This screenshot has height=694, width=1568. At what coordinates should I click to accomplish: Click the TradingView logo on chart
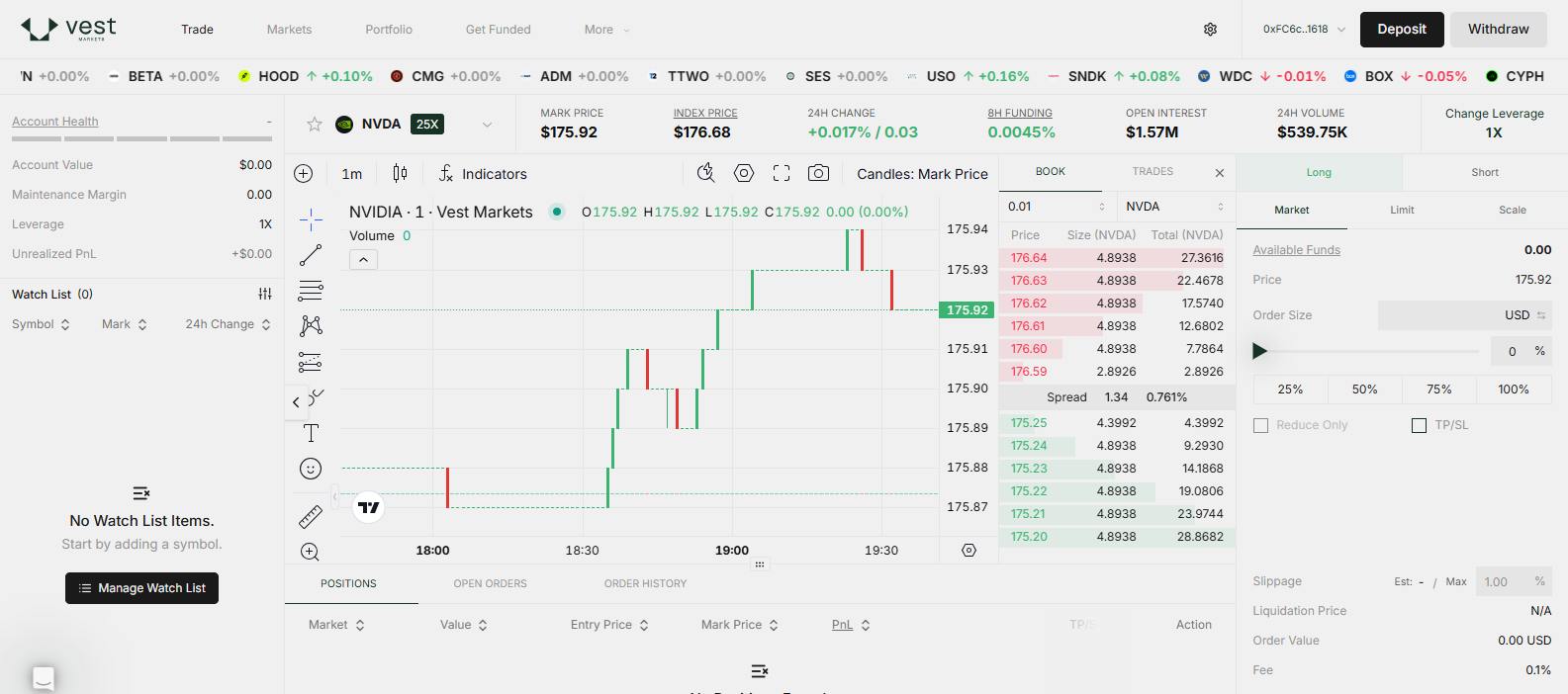369,507
